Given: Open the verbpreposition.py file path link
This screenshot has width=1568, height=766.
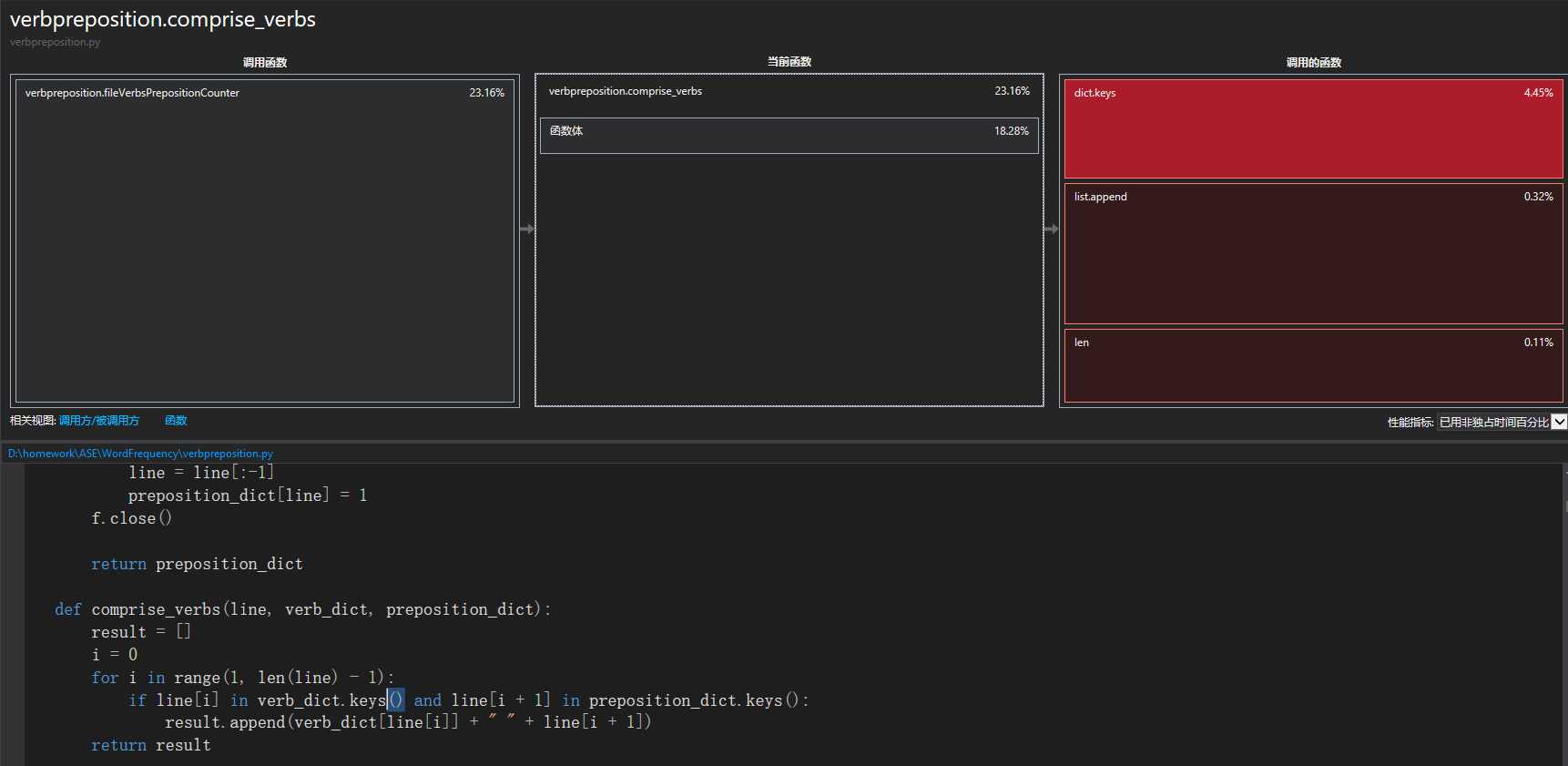Looking at the screenshot, I should (x=140, y=454).
